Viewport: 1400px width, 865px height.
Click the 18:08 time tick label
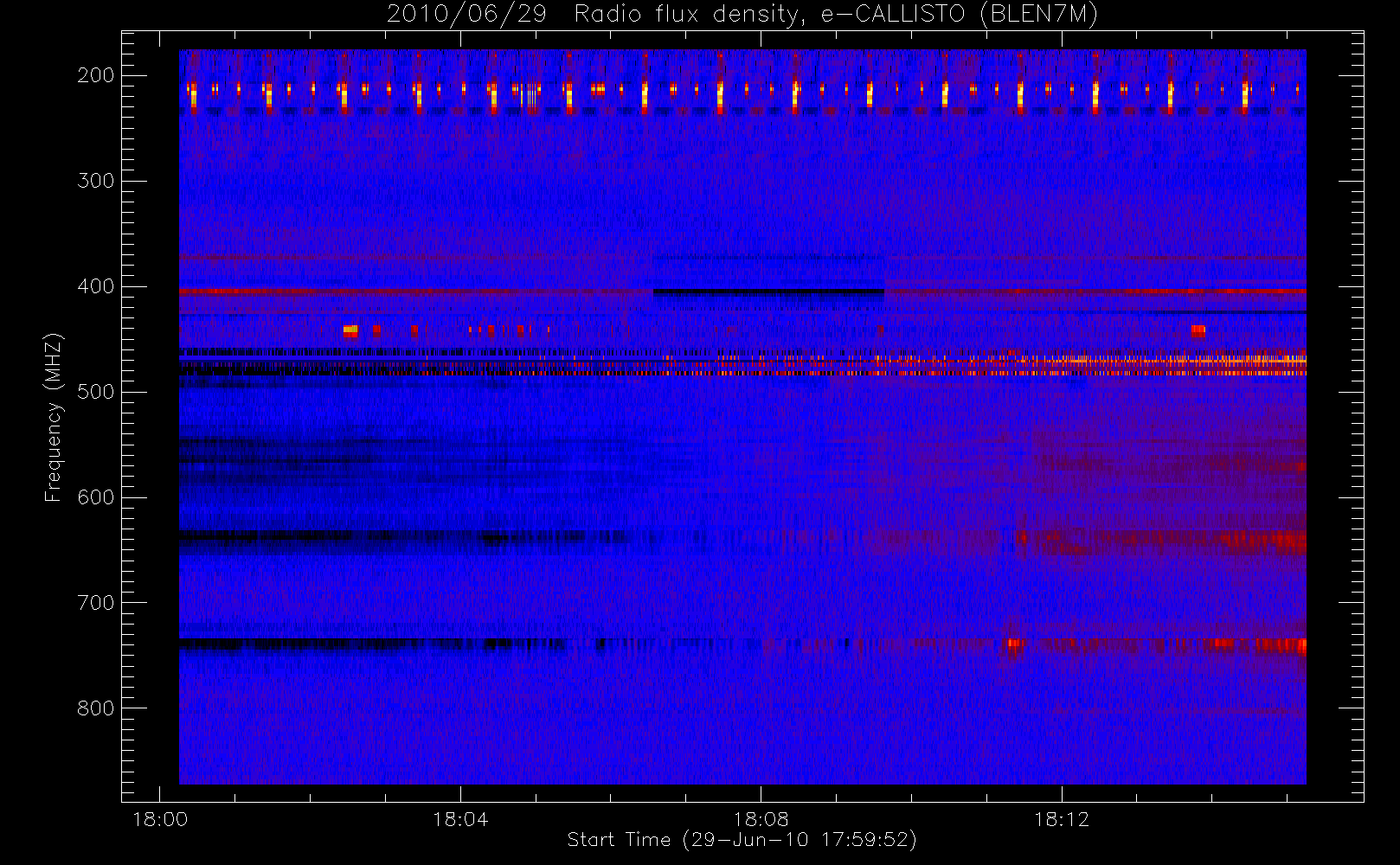(x=761, y=819)
